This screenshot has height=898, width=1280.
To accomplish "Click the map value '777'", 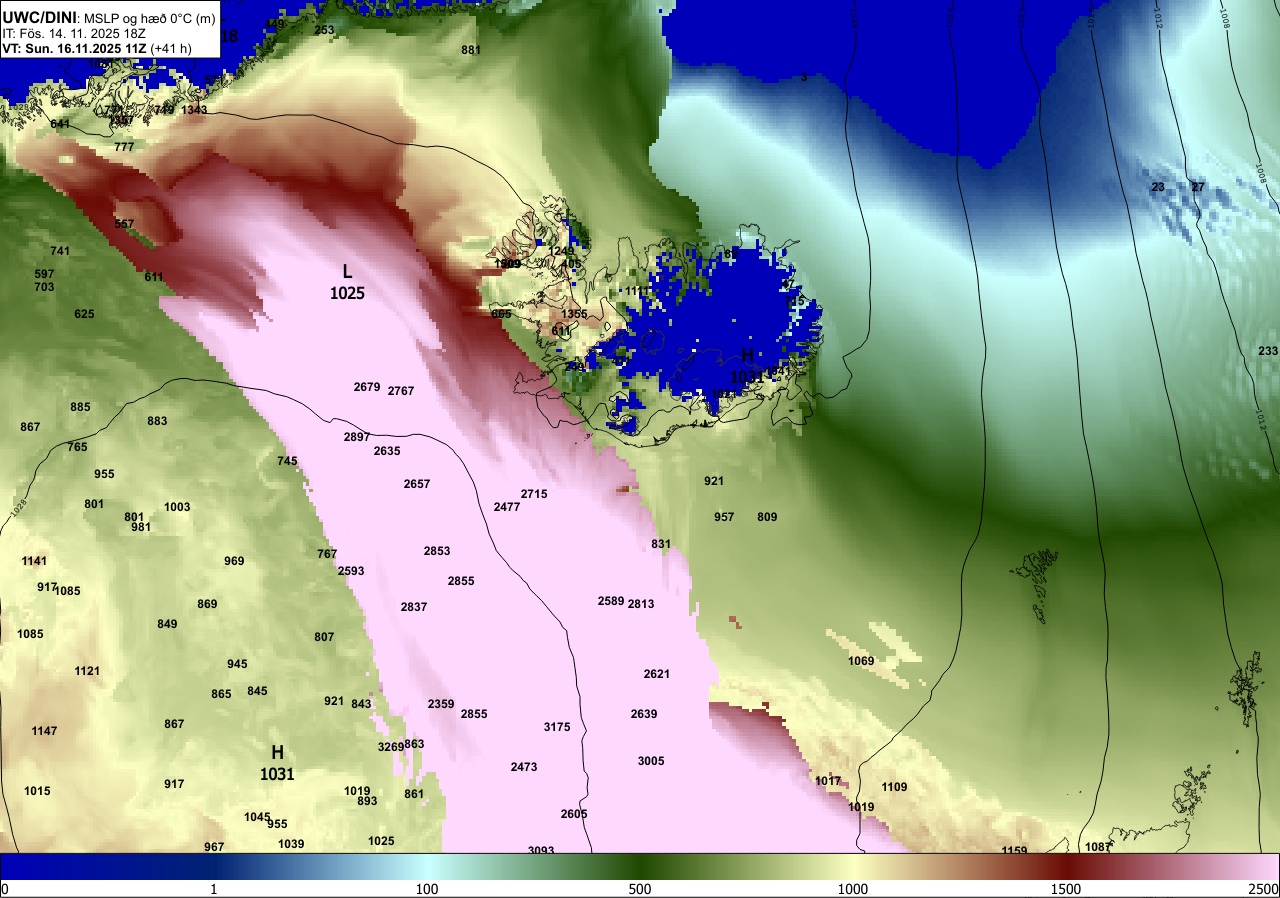I will pos(124,147).
